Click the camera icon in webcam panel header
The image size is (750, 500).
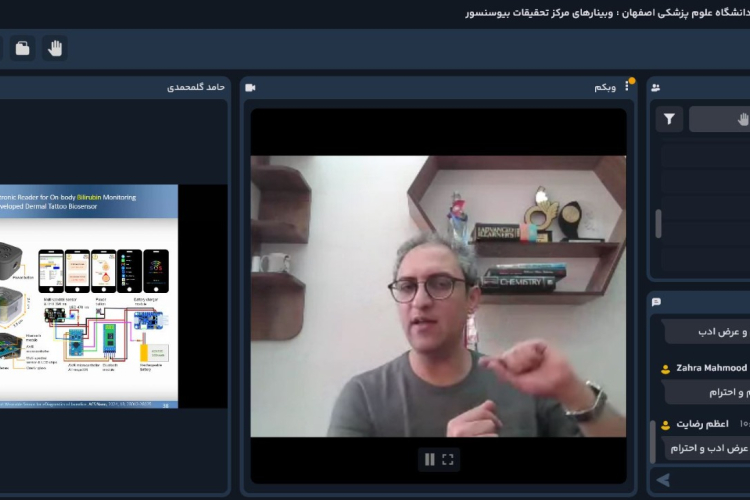coord(250,87)
